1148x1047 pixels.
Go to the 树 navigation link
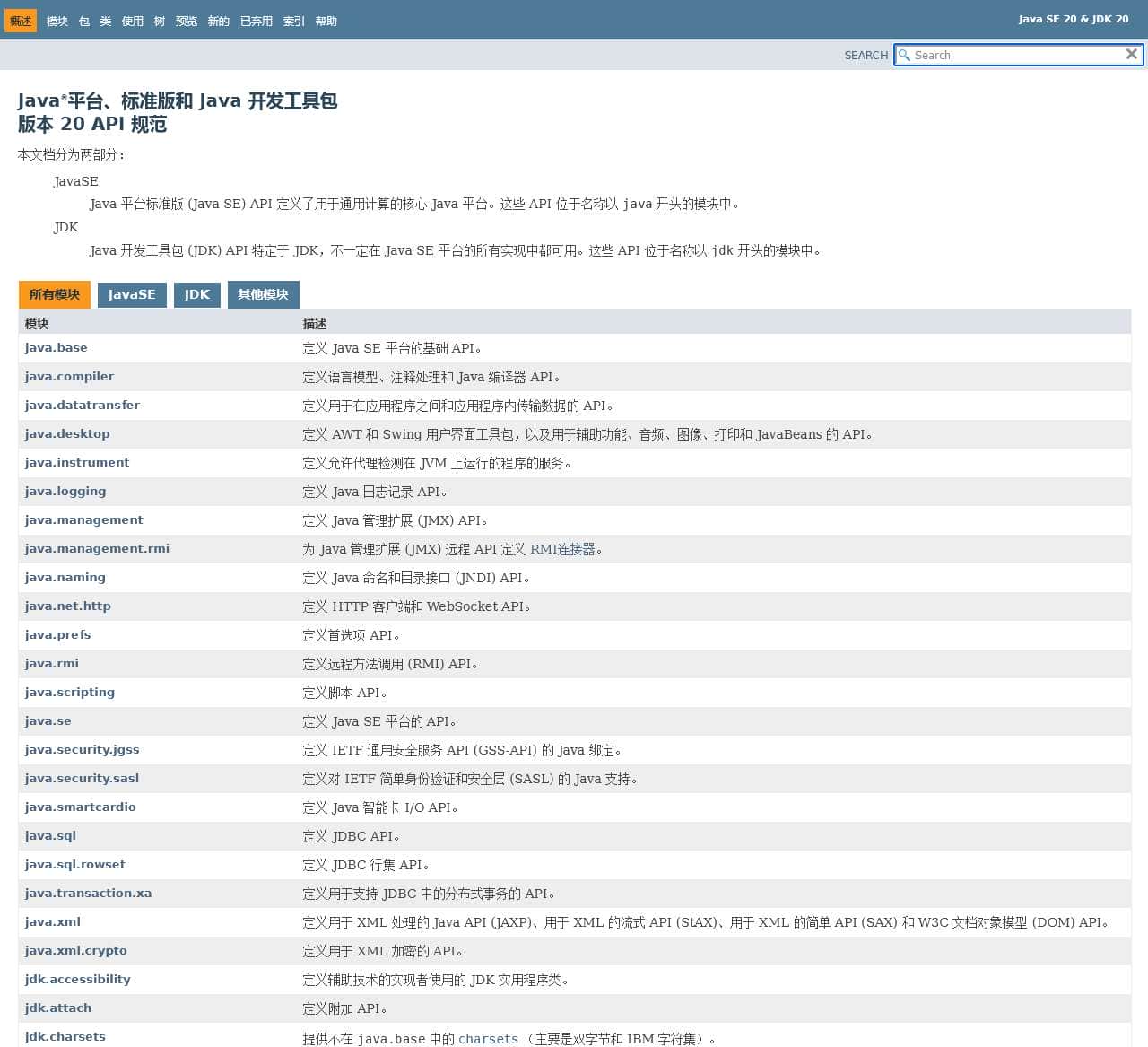tap(160, 21)
